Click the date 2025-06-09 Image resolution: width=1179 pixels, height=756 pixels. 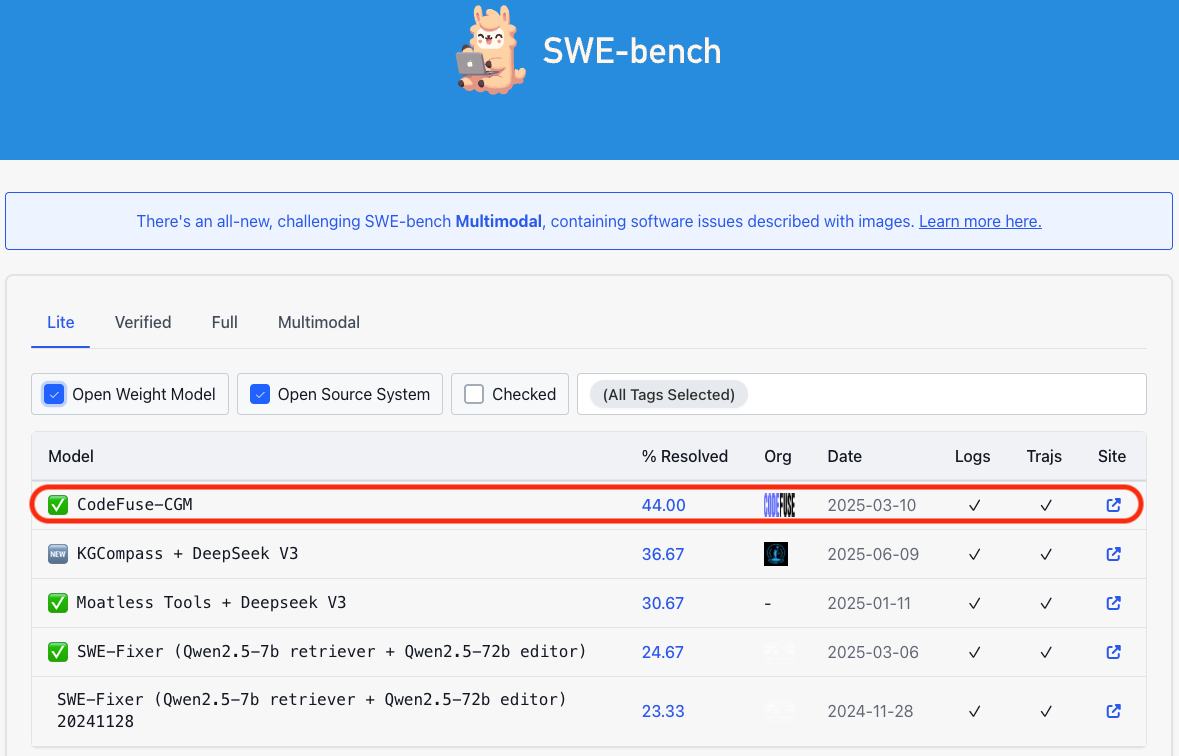(x=873, y=554)
